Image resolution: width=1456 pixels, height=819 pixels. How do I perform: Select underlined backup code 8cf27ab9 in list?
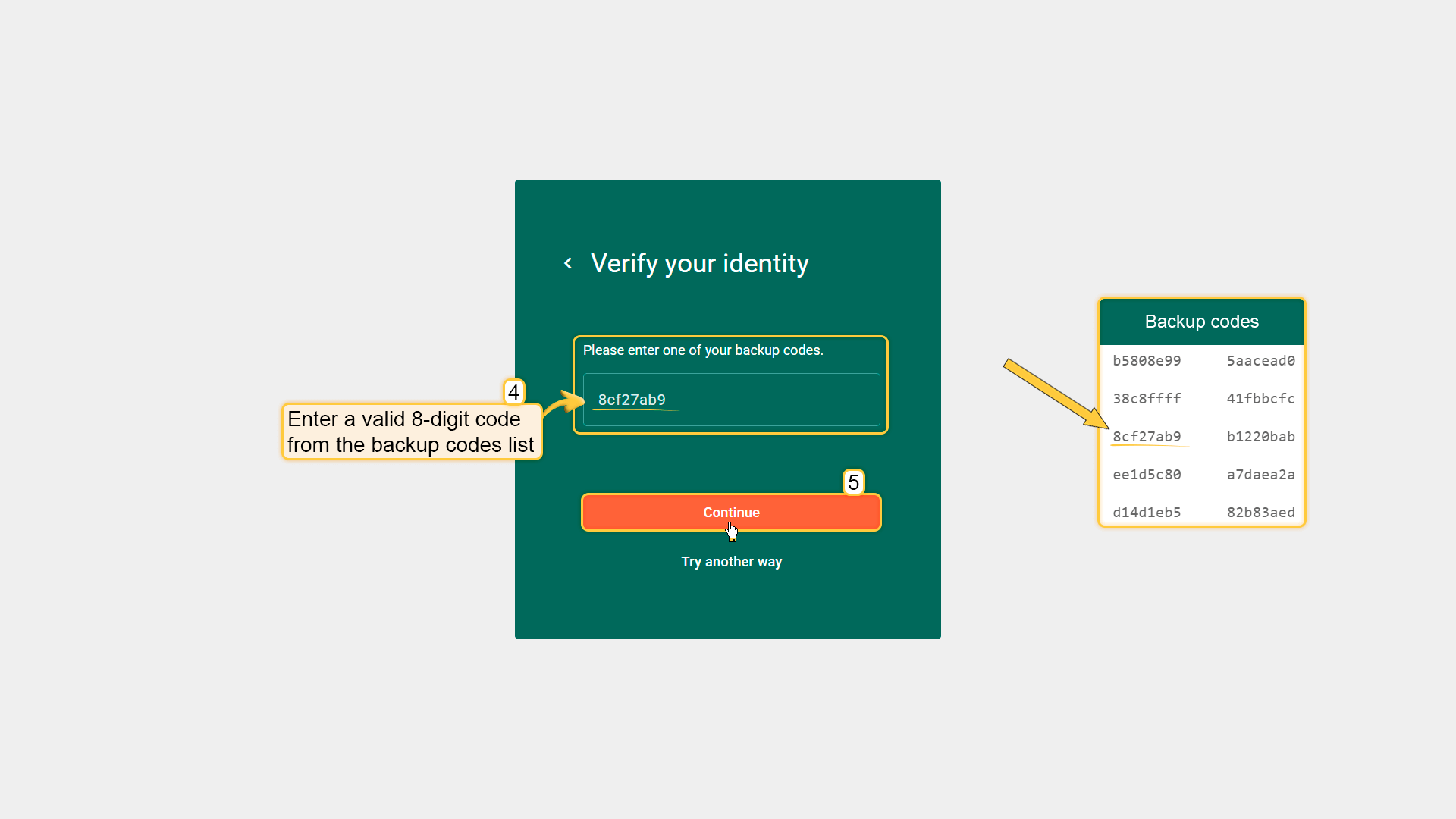pos(1147,437)
